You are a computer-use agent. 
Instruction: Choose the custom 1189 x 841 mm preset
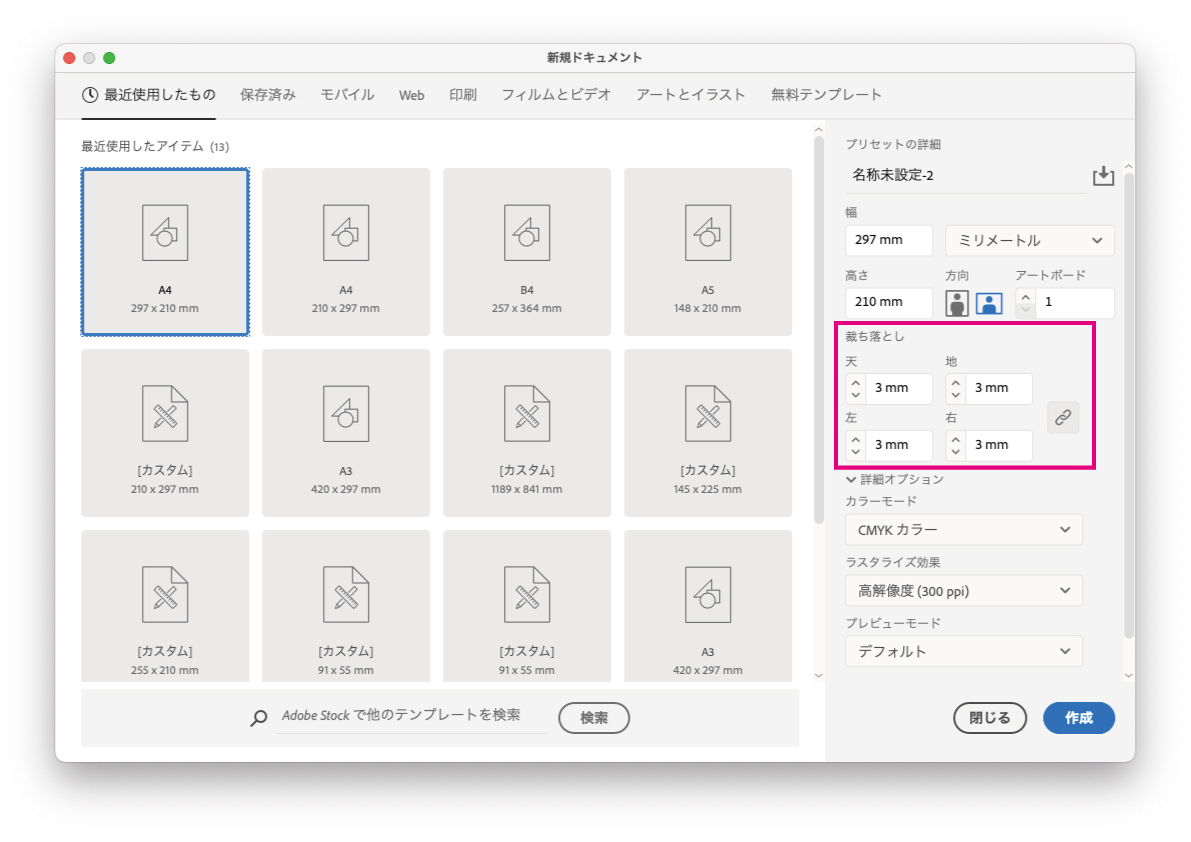527,432
